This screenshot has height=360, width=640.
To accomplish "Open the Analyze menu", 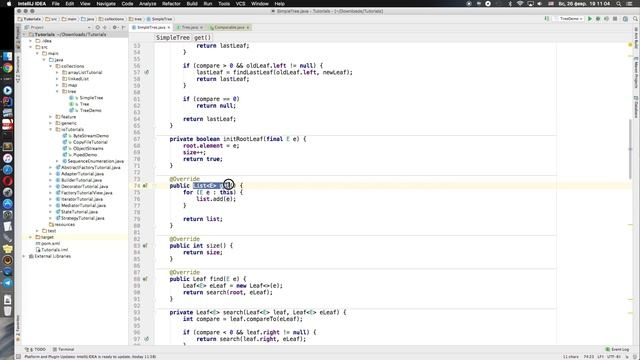I will coord(148,4).
